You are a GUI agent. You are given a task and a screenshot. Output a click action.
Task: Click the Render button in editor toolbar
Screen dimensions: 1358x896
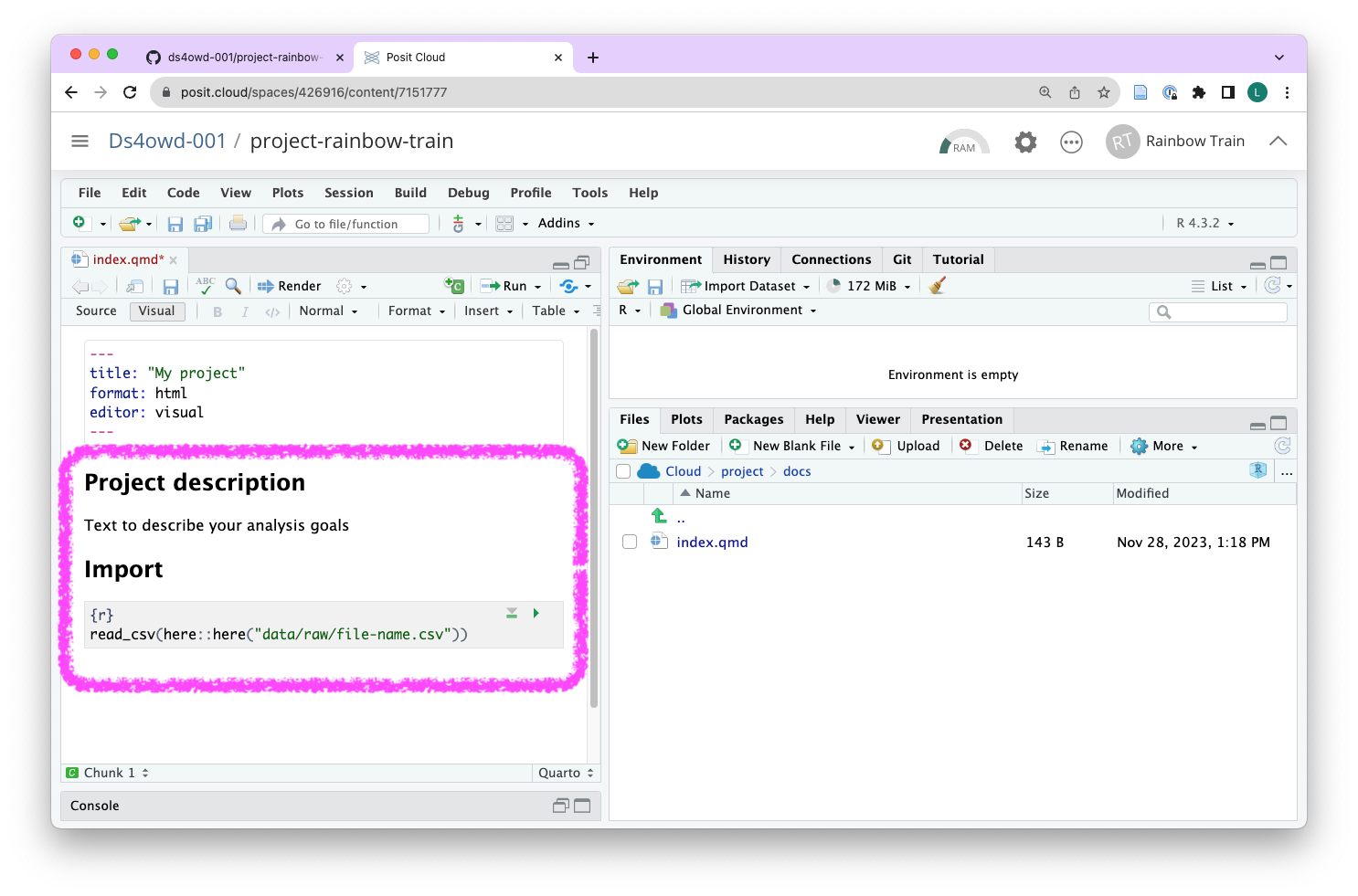[x=290, y=286]
